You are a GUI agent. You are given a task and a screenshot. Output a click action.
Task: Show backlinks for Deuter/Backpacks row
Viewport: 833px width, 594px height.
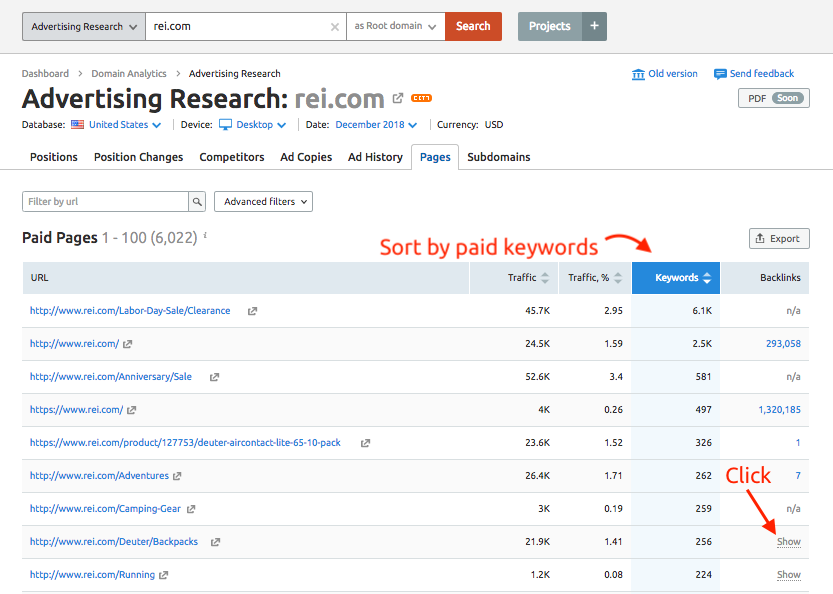click(788, 542)
